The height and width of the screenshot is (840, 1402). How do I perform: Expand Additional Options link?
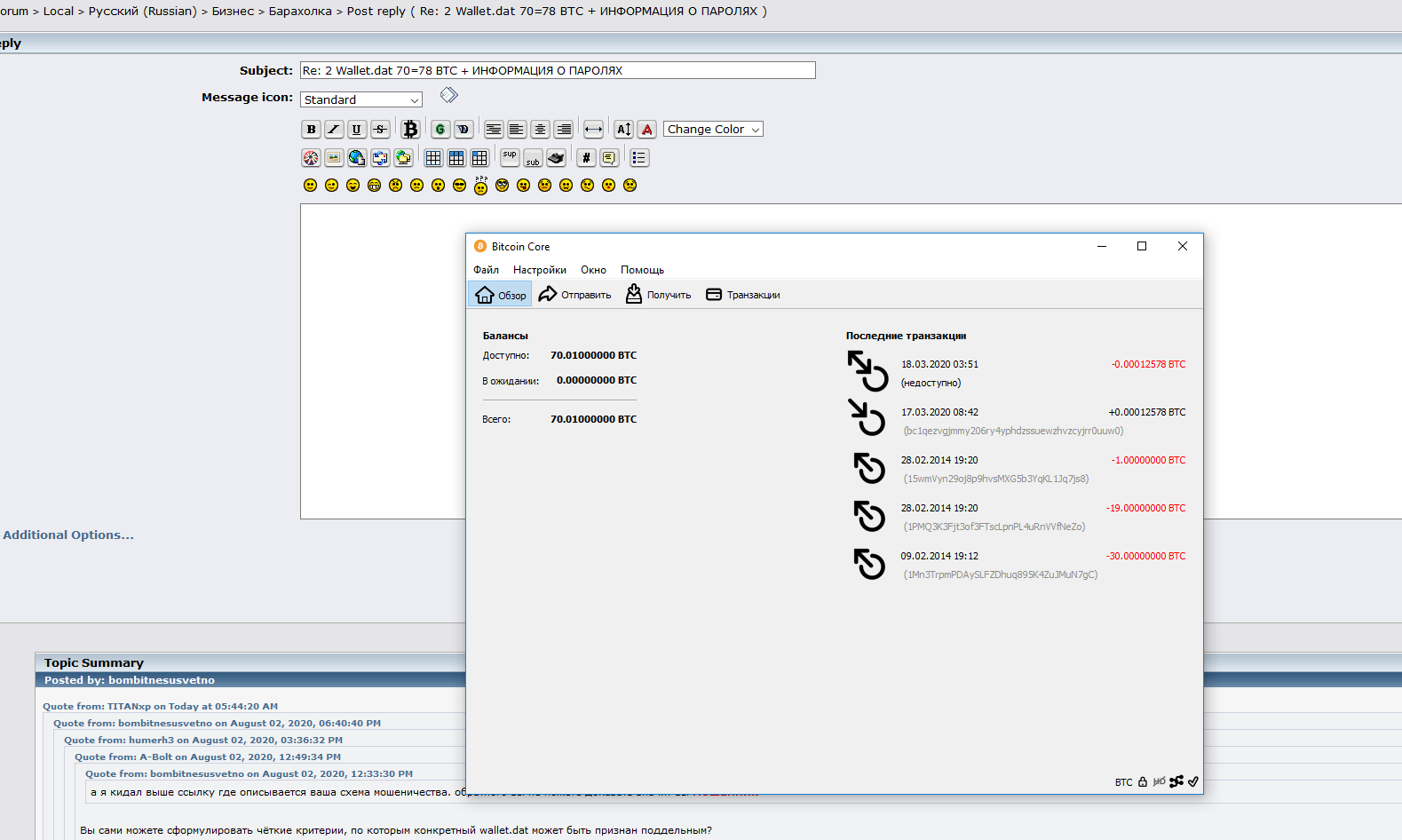point(68,535)
